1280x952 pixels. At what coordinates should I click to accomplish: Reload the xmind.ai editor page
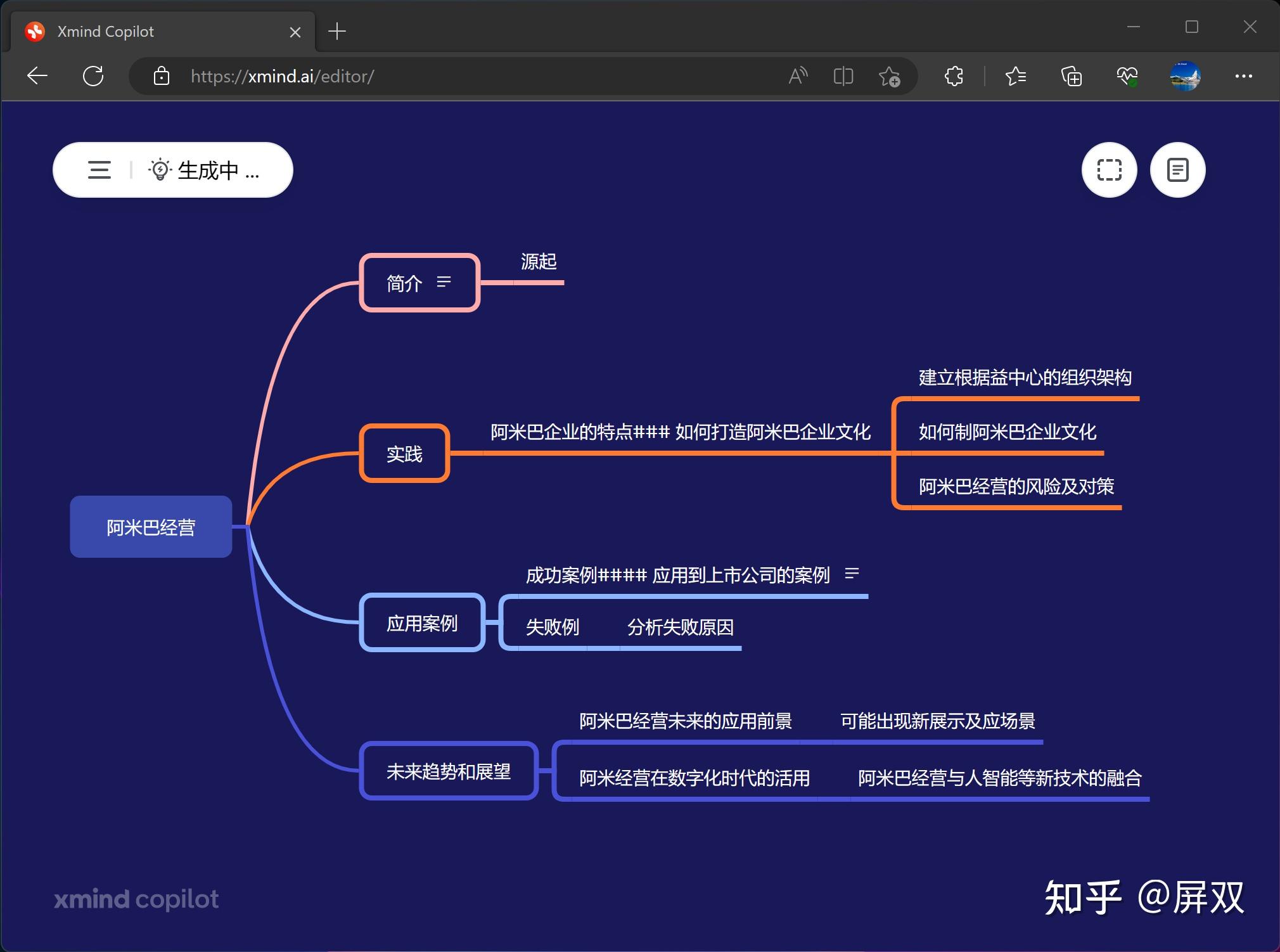click(93, 75)
